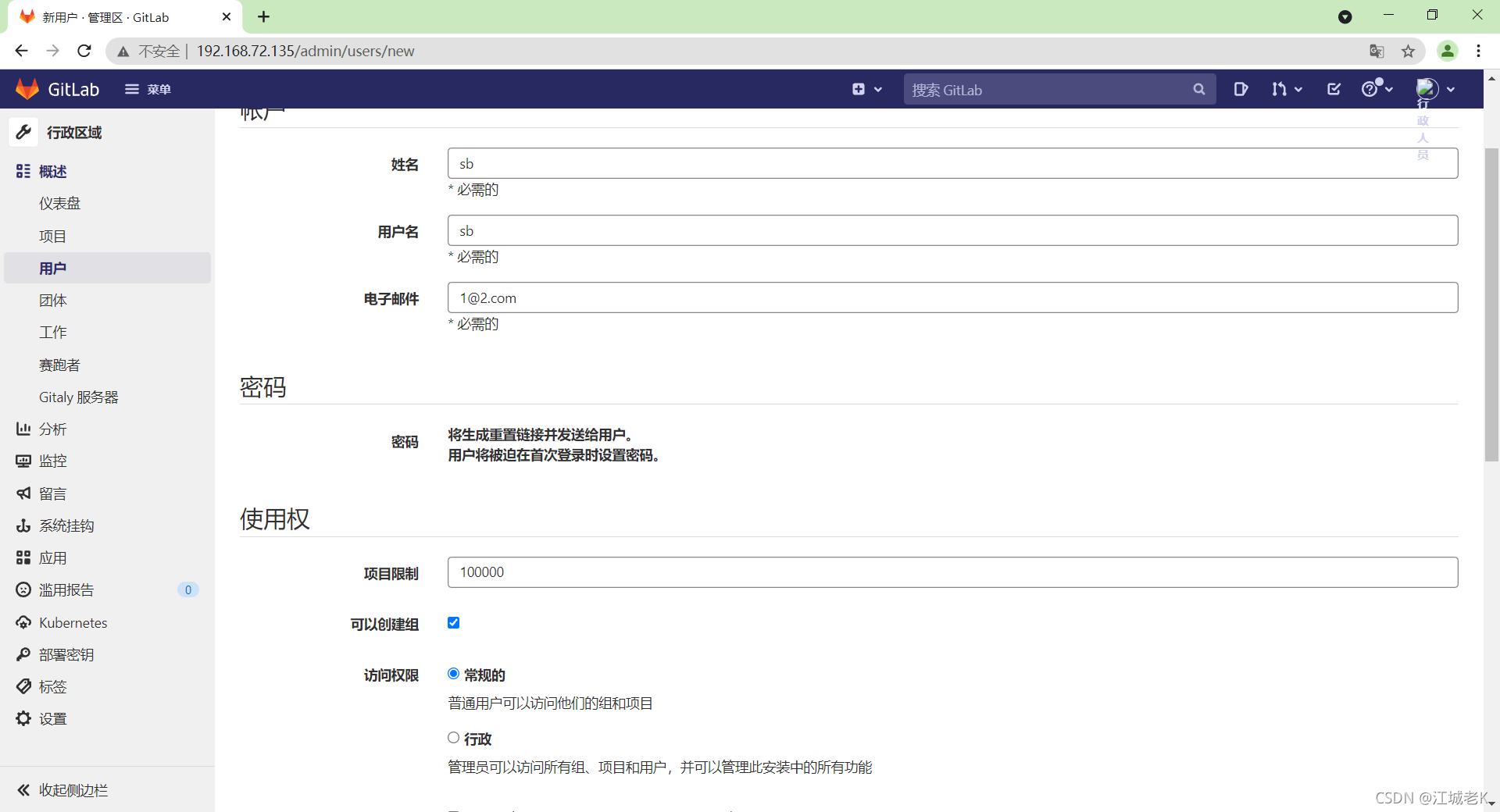This screenshot has height=812, width=1500.
Task: Toggle the 可以创建组 checkbox
Action: coord(453,622)
